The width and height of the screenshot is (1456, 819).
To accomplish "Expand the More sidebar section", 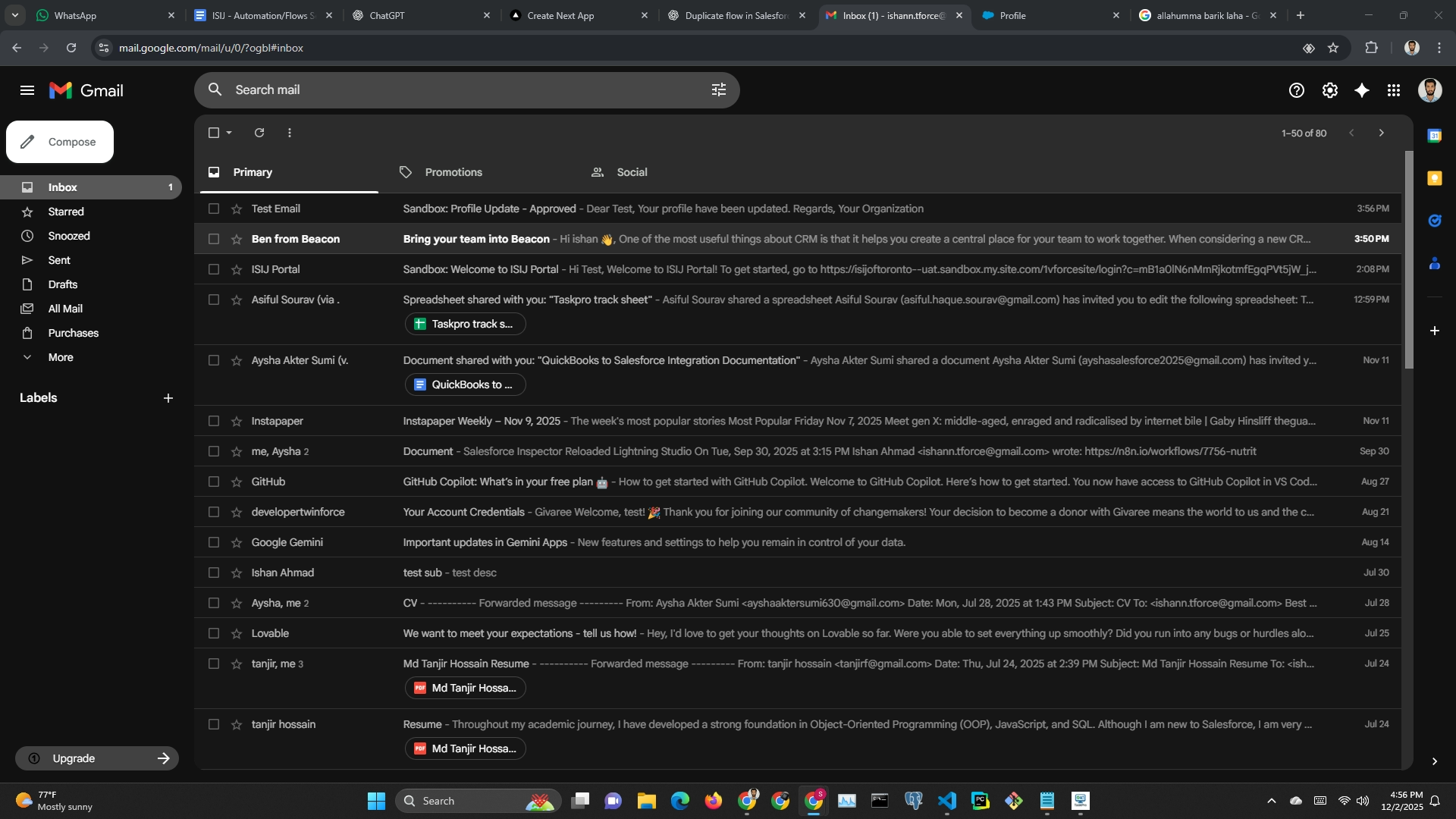I will pyautogui.click(x=61, y=357).
